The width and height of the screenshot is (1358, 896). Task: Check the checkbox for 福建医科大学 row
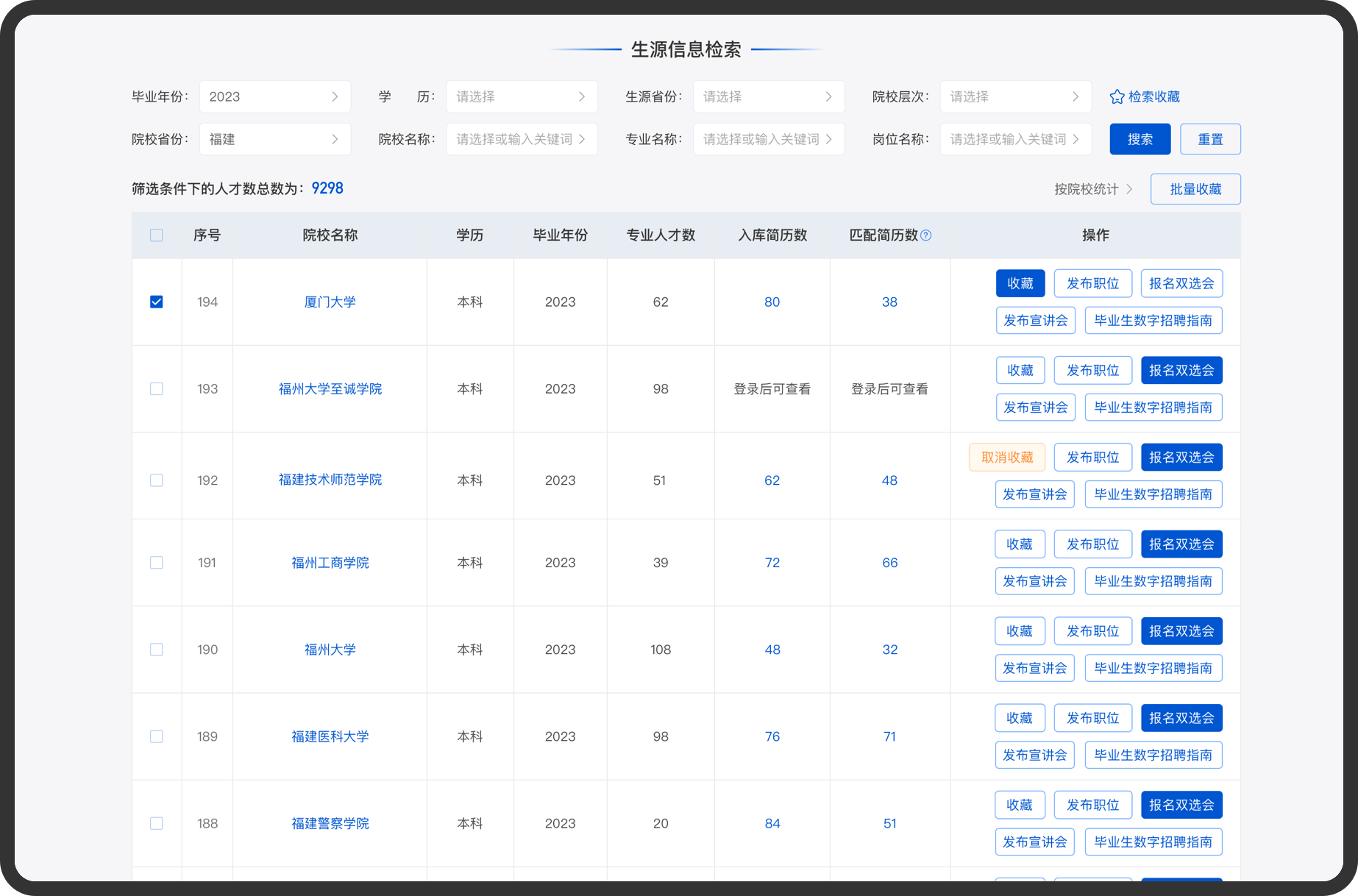tap(157, 736)
